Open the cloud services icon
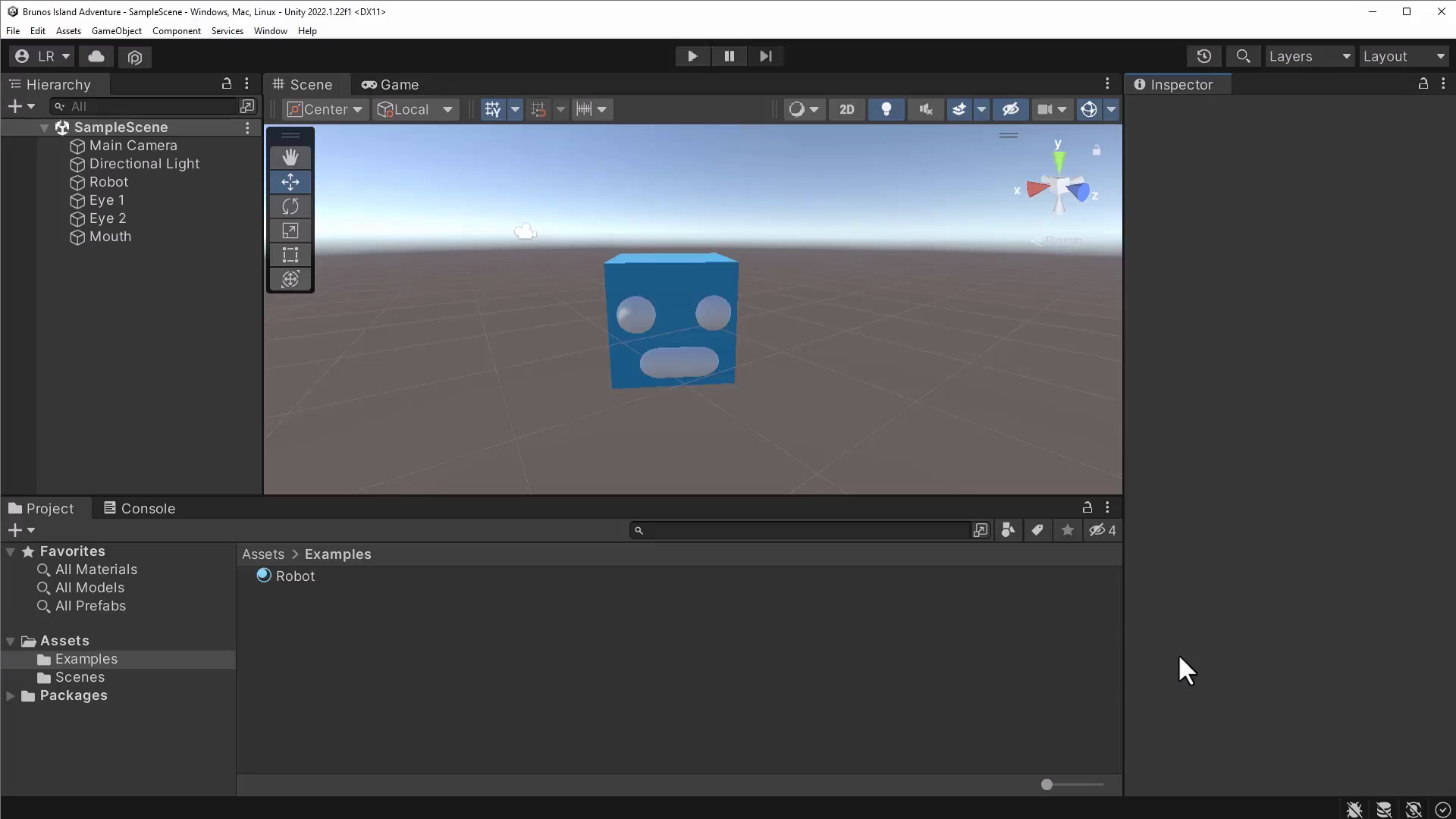 [96, 56]
